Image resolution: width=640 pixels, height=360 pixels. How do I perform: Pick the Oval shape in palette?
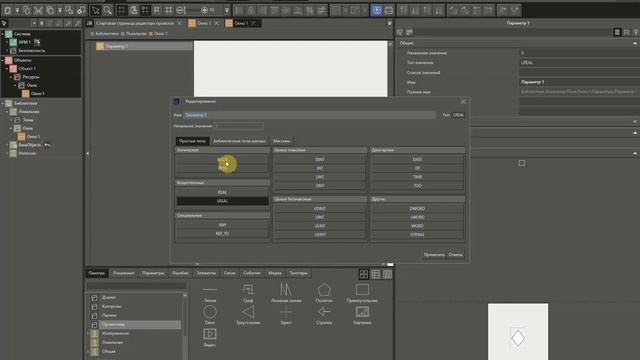coord(210,315)
